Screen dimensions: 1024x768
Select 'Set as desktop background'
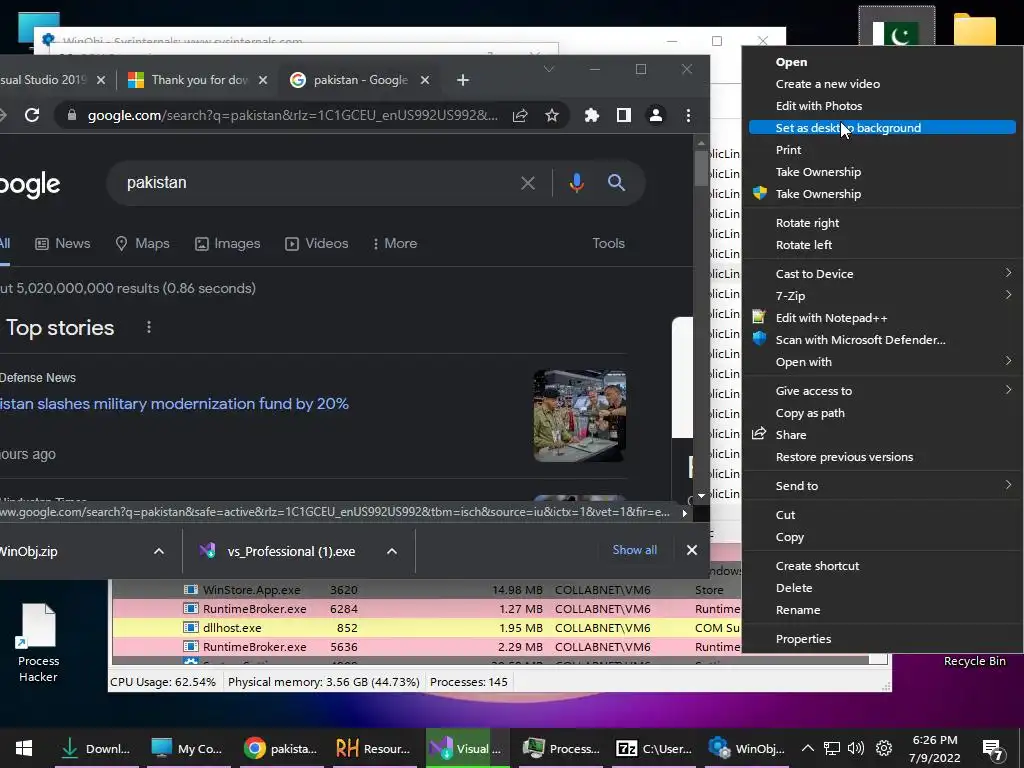tap(882, 128)
